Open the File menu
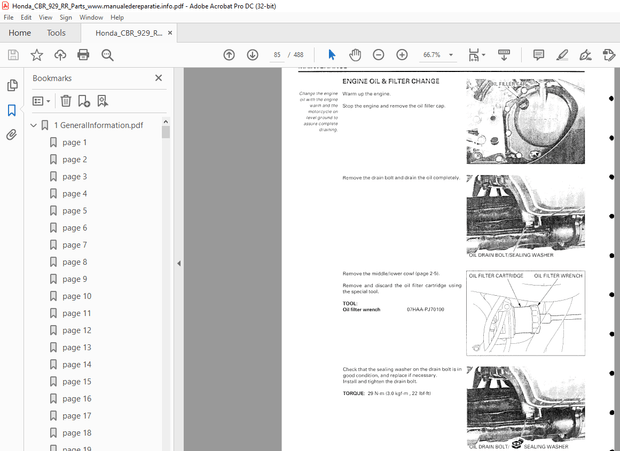Image resolution: width=620 pixels, height=451 pixels. click(8, 17)
